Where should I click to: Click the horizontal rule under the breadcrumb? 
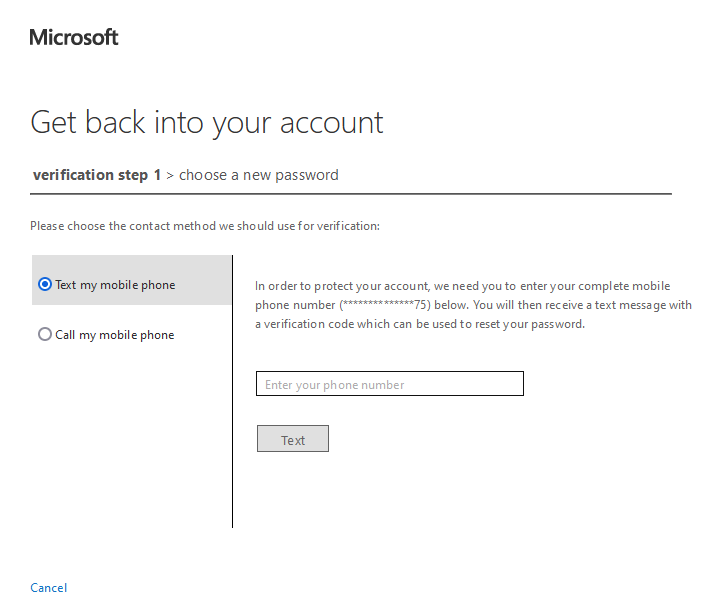[350, 193]
